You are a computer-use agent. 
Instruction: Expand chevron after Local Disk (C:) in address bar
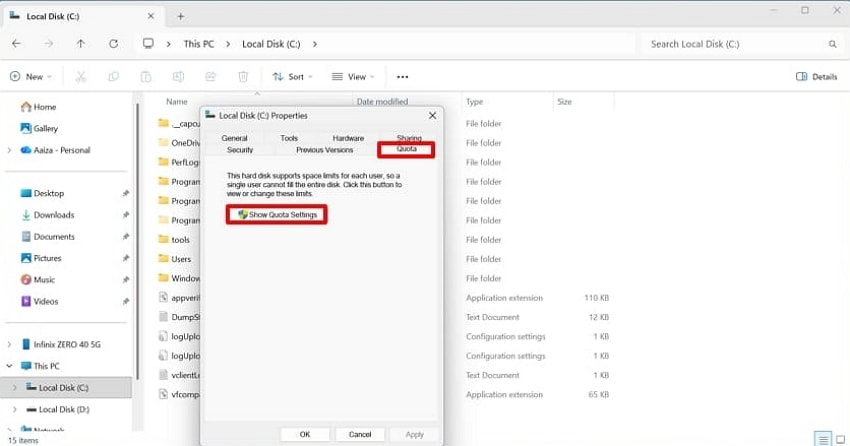click(x=315, y=44)
